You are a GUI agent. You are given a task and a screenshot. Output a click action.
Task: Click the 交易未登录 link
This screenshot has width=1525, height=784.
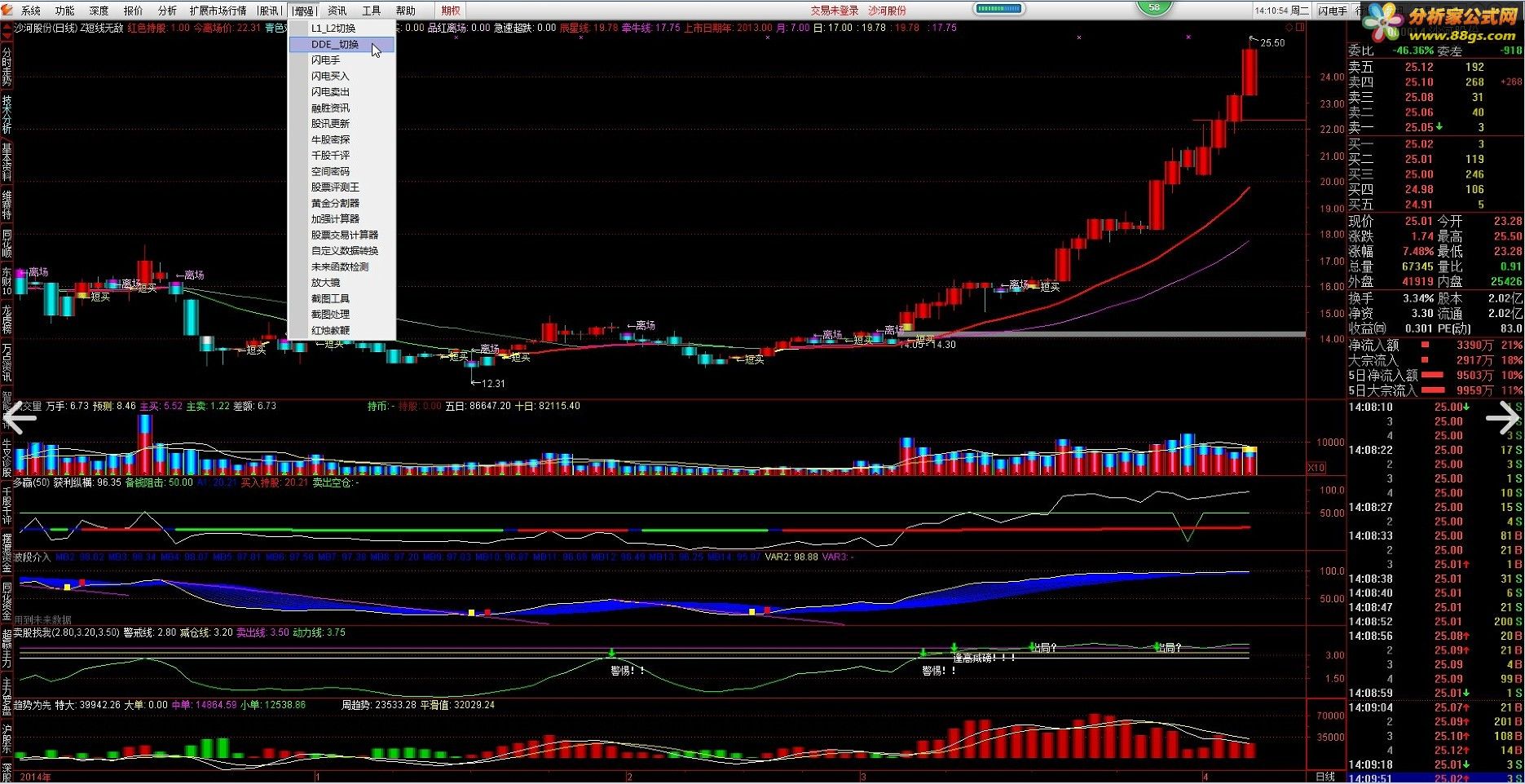[x=835, y=11]
